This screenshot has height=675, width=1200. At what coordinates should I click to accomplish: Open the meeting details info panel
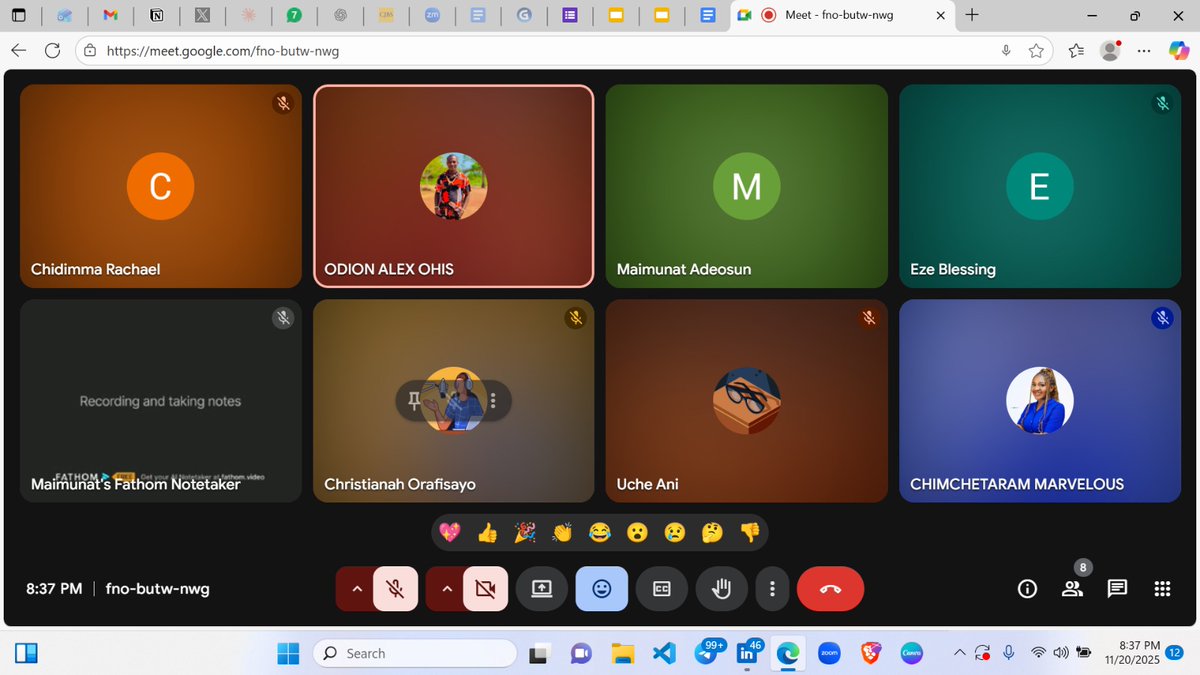coord(1027,589)
